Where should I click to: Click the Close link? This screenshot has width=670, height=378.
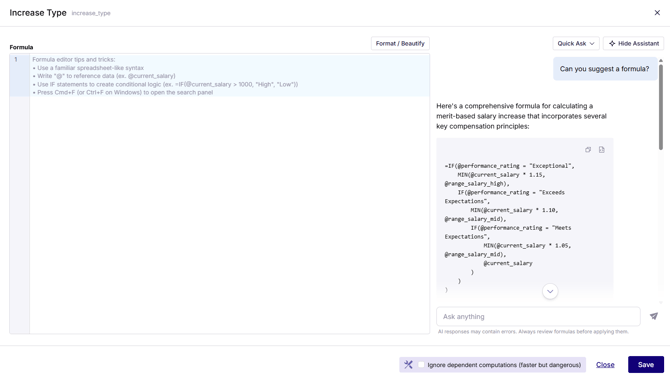point(605,365)
